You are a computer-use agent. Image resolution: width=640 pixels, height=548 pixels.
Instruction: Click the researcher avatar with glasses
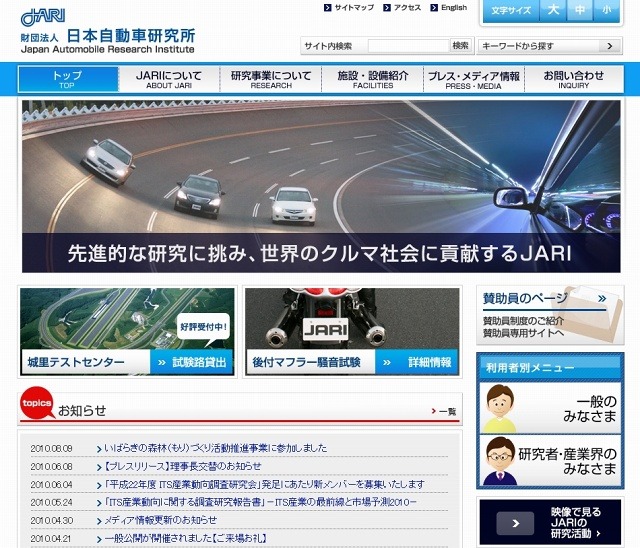click(x=500, y=461)
